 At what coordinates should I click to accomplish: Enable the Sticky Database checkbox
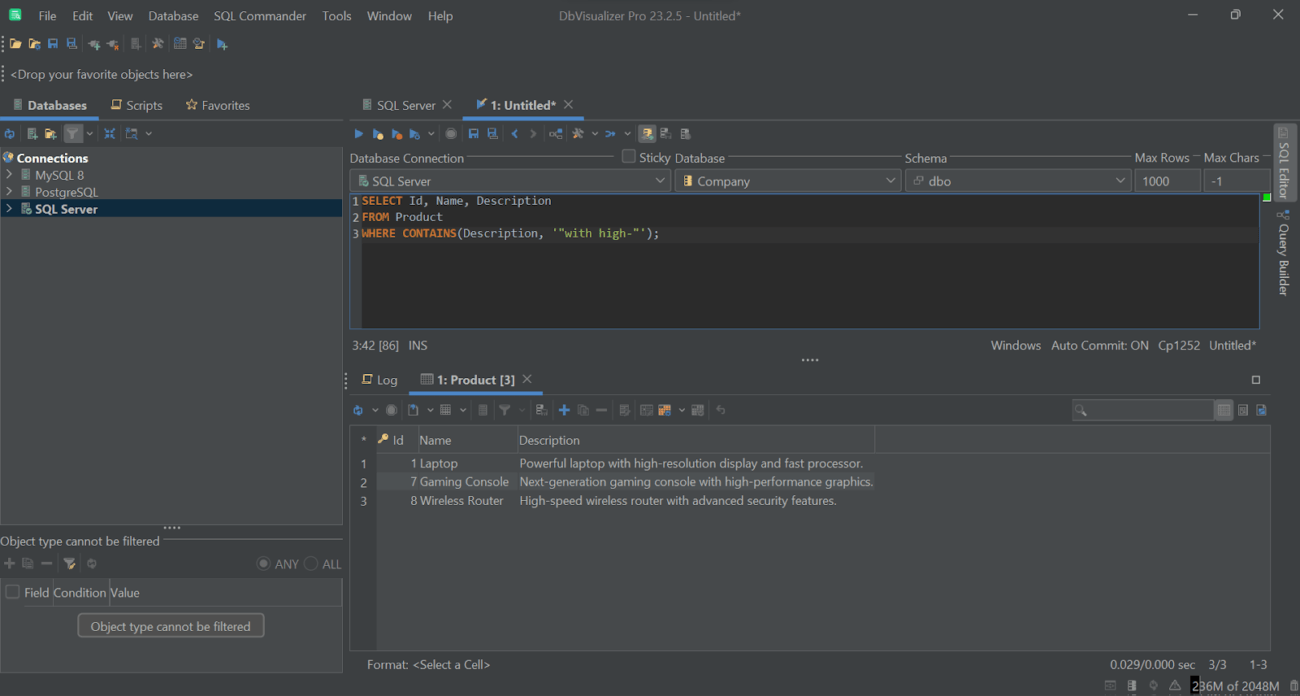point(629,156)
